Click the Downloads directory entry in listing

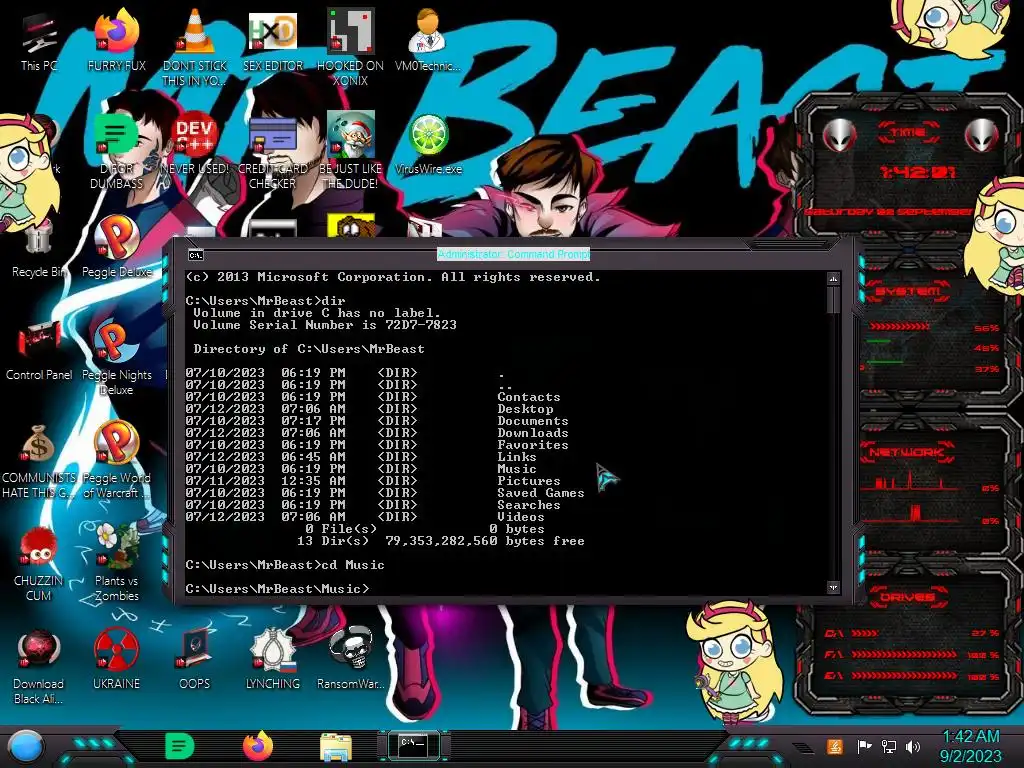point(533,433)
